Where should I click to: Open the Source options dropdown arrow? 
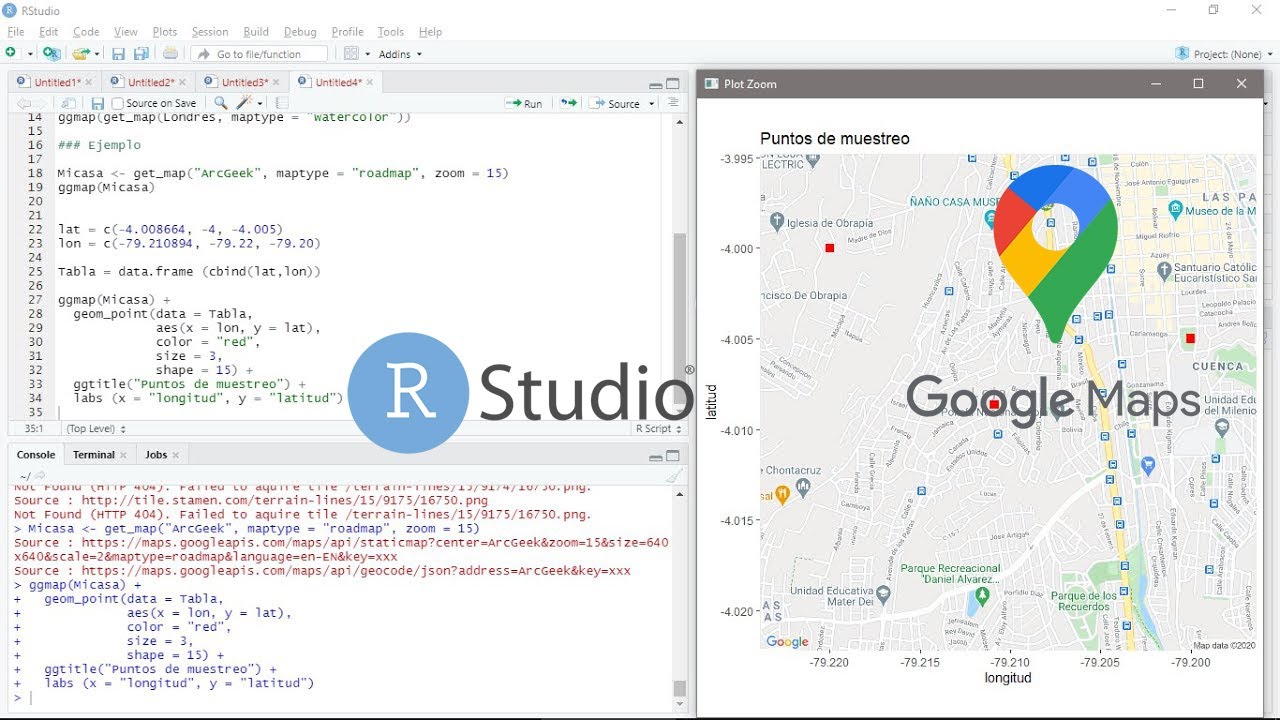(652, 104)
